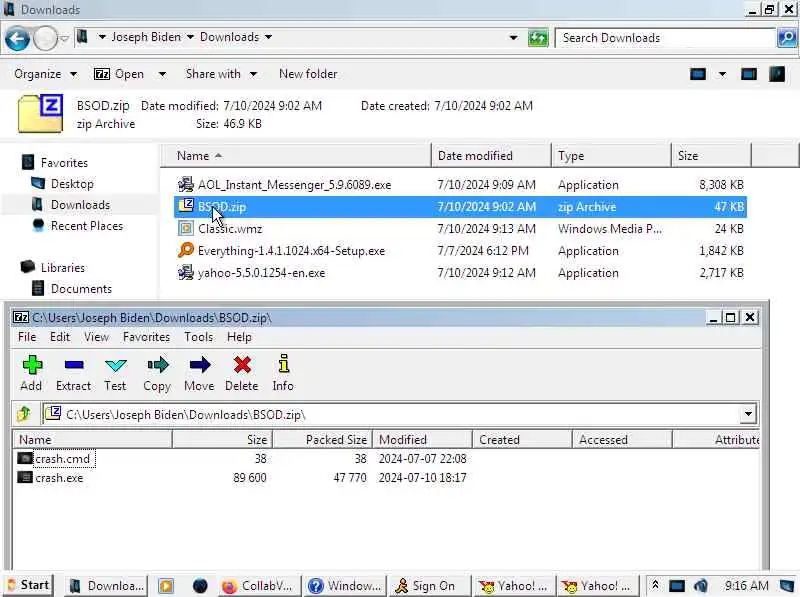Sort Explorer list by Type column
Image resolution: width=800 pixels, height=597 pixels.
click(611, 156)
